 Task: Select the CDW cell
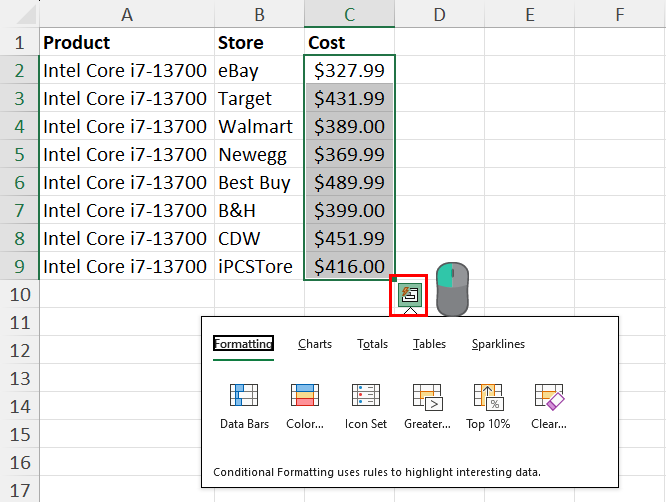(x=260, y=239)
